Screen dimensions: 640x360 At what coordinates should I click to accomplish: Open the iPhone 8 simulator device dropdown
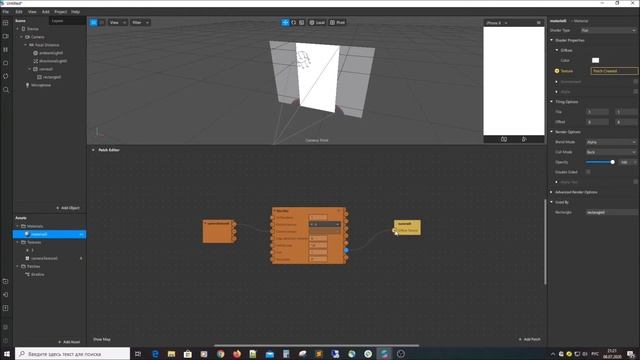pos(497,23)
